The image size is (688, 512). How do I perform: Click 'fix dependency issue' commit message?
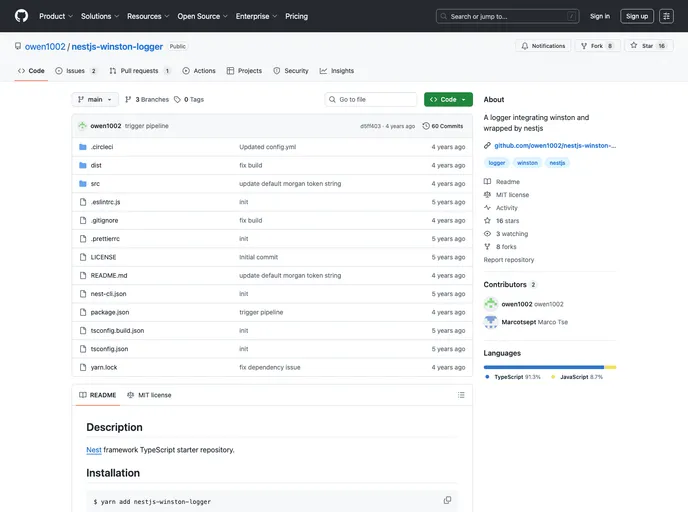[270, 367]
